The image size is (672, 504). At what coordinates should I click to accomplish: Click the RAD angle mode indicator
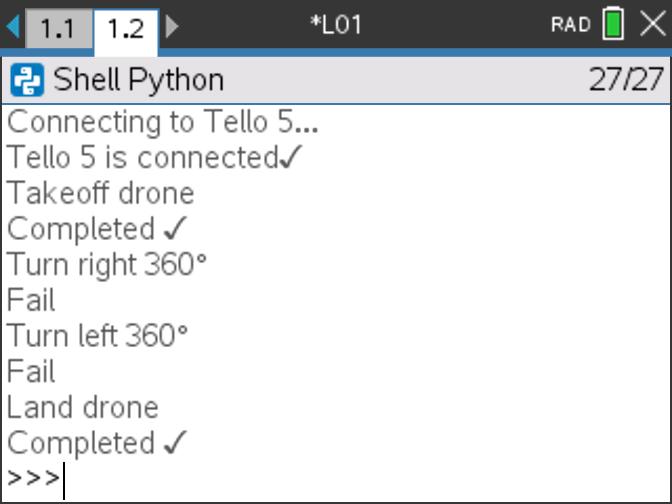(570, 24)
